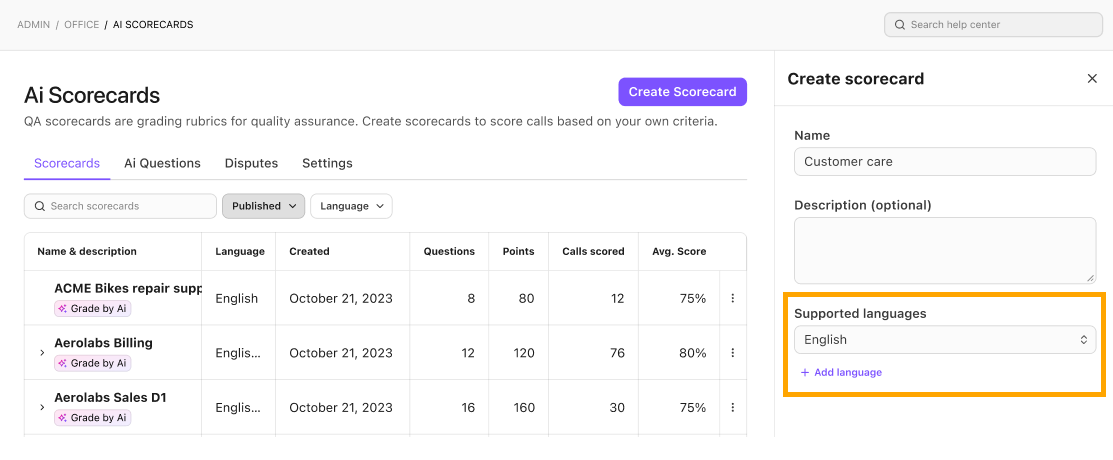The width and height of the screenshot is (1113, 460).
Task: Click the Aerolabs Sales D1 scorecard name
Action: (110, 398)
